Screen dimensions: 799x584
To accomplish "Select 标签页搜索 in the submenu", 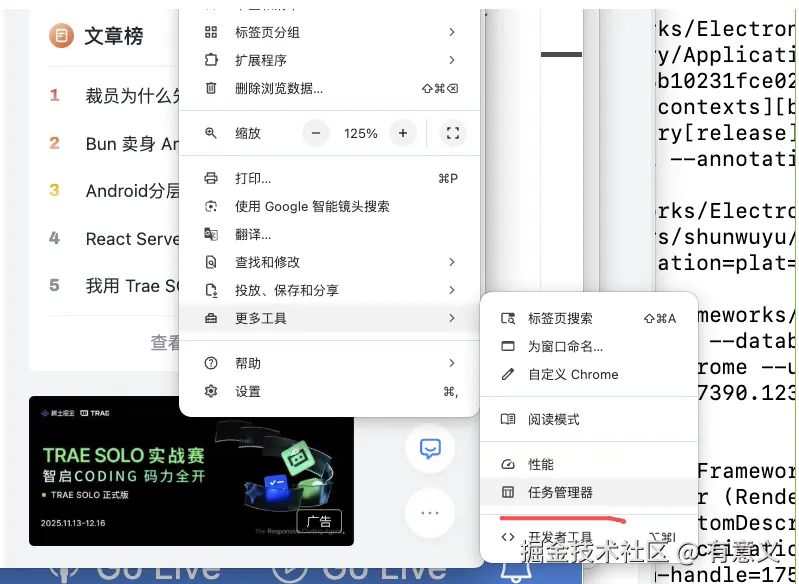I will pos(589,318).
